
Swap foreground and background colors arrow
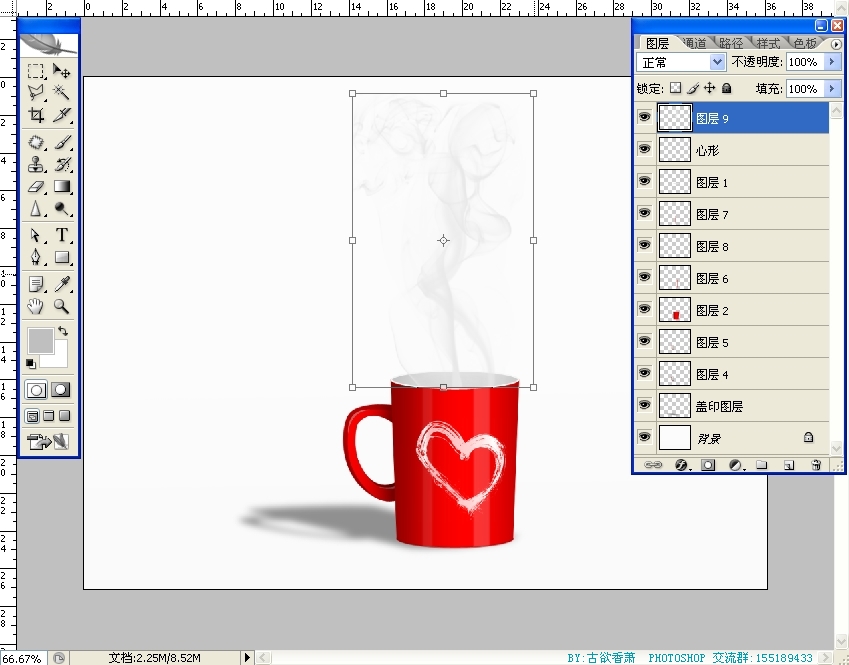tap(63, 331)
